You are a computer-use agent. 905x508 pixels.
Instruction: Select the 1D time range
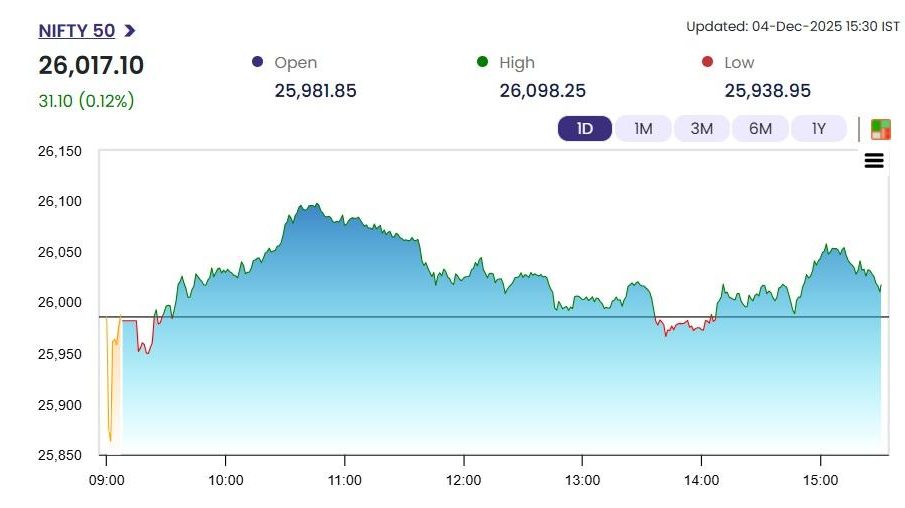point(585,129)
